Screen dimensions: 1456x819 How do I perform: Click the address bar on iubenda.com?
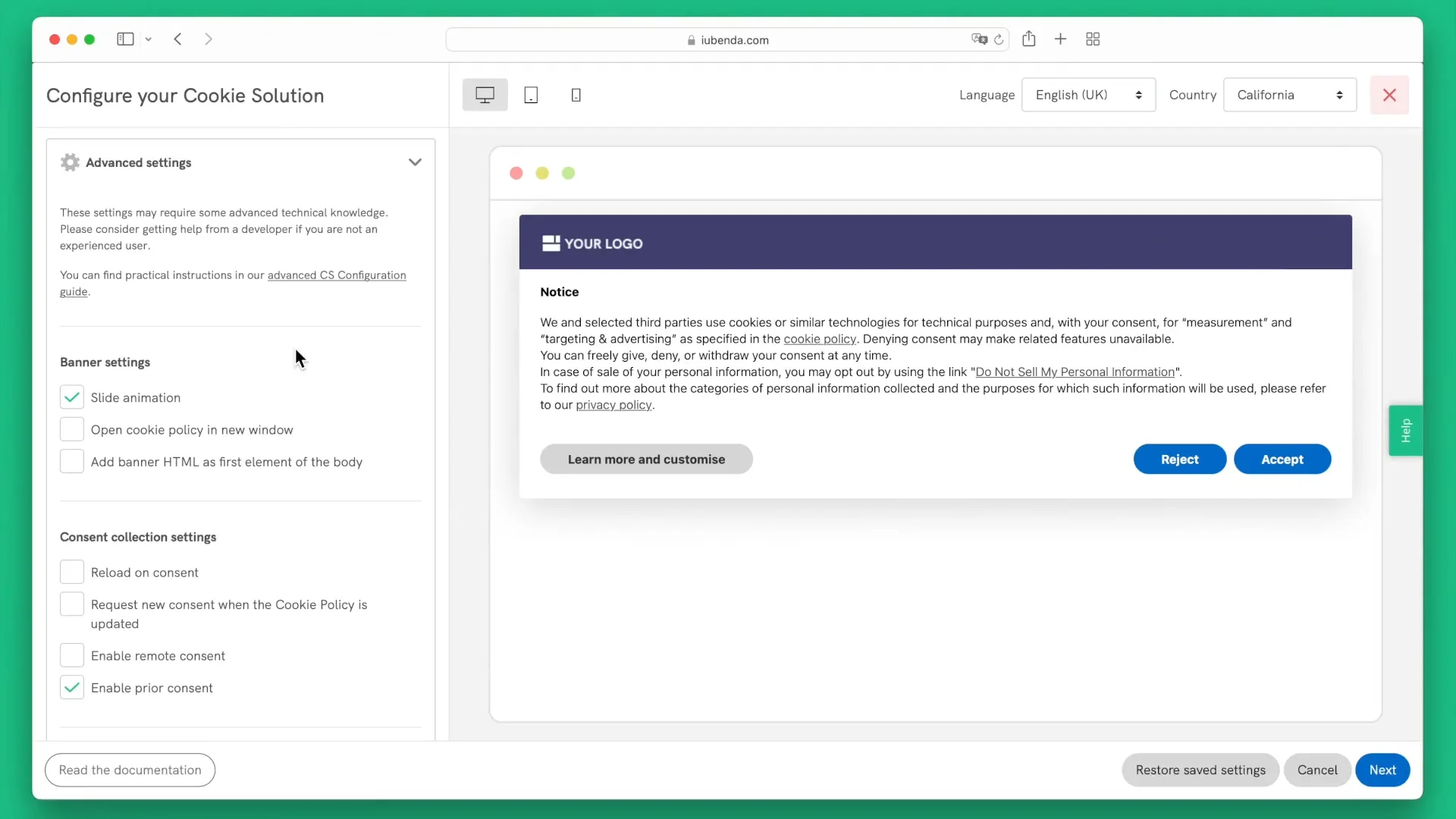pos(728,39)
